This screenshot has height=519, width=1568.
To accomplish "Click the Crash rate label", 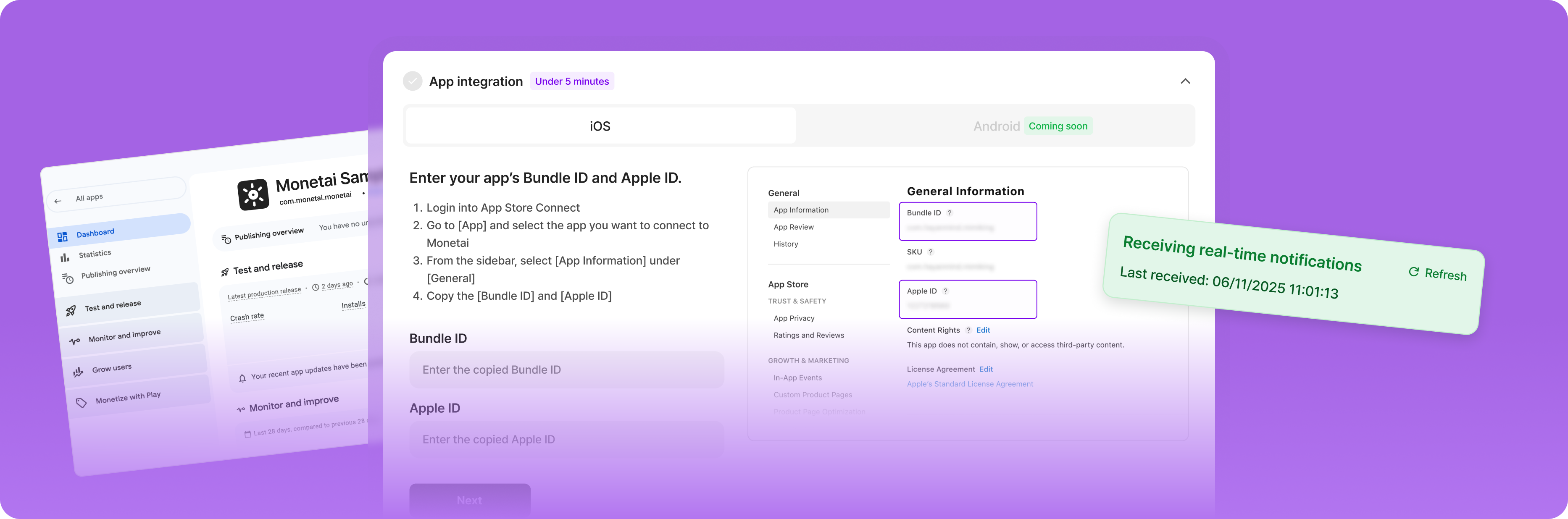I will coord(247,316).
